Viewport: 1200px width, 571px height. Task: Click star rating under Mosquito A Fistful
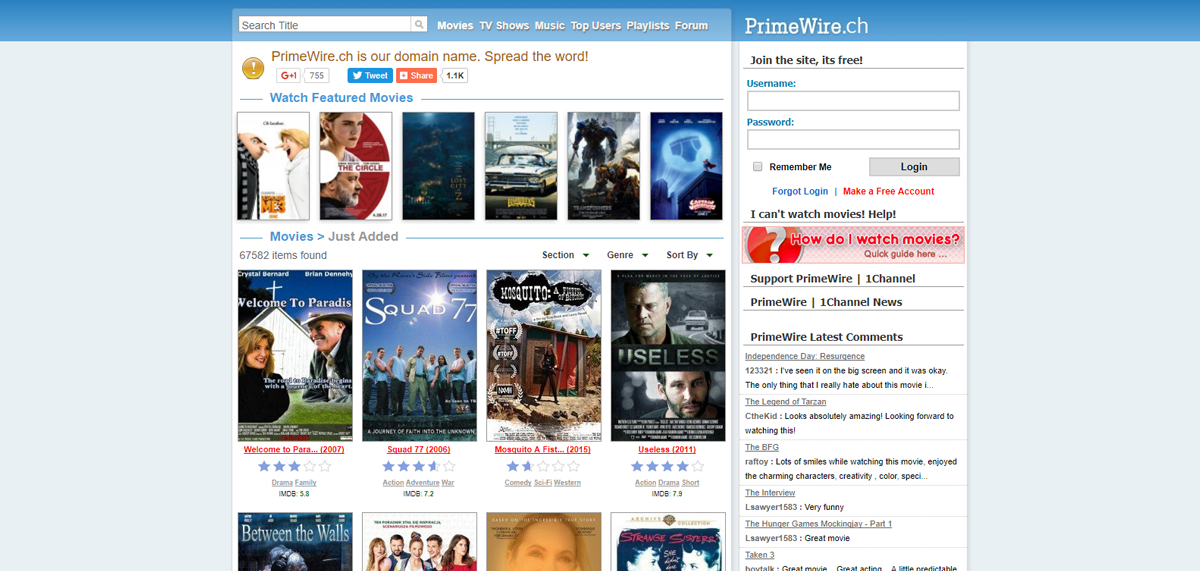coord(543,466)
